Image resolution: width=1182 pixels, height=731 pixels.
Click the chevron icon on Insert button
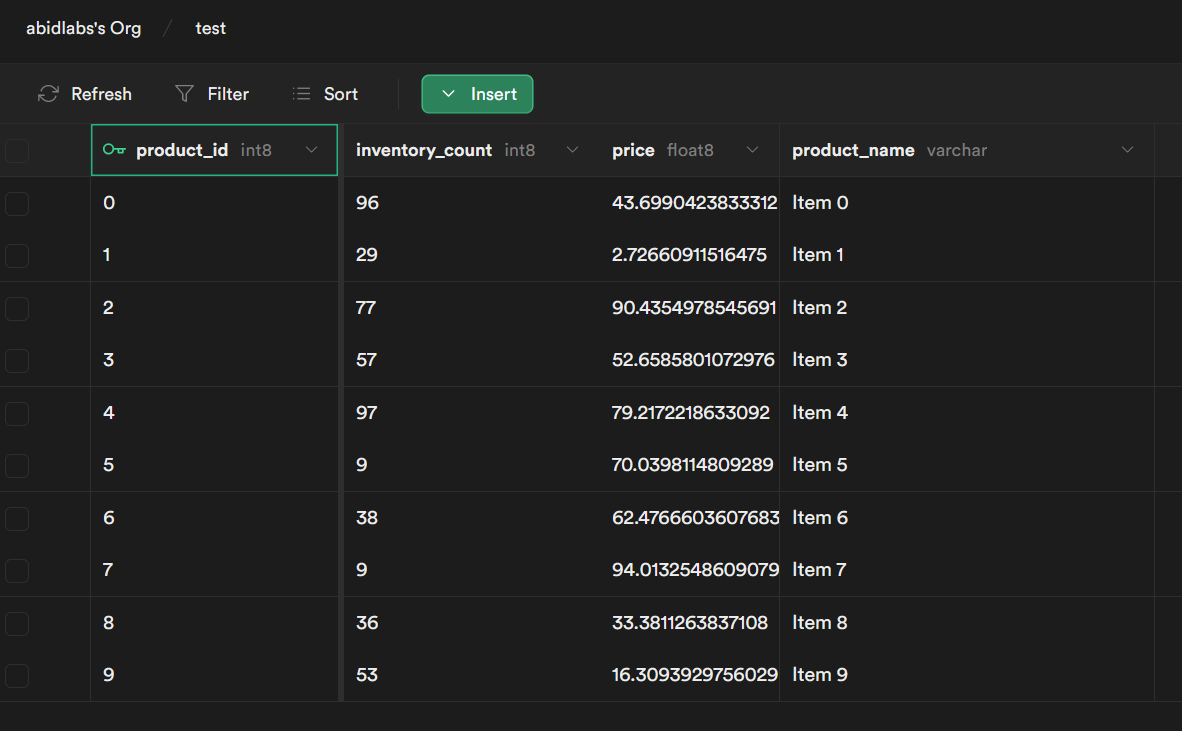coord(448,94)
